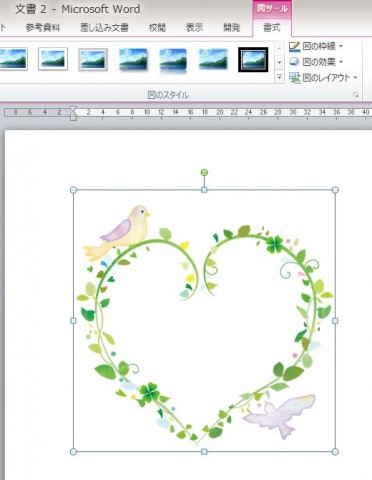Apply the black double-frame picture style
372x480 pixels.
(x=253, y=60)
